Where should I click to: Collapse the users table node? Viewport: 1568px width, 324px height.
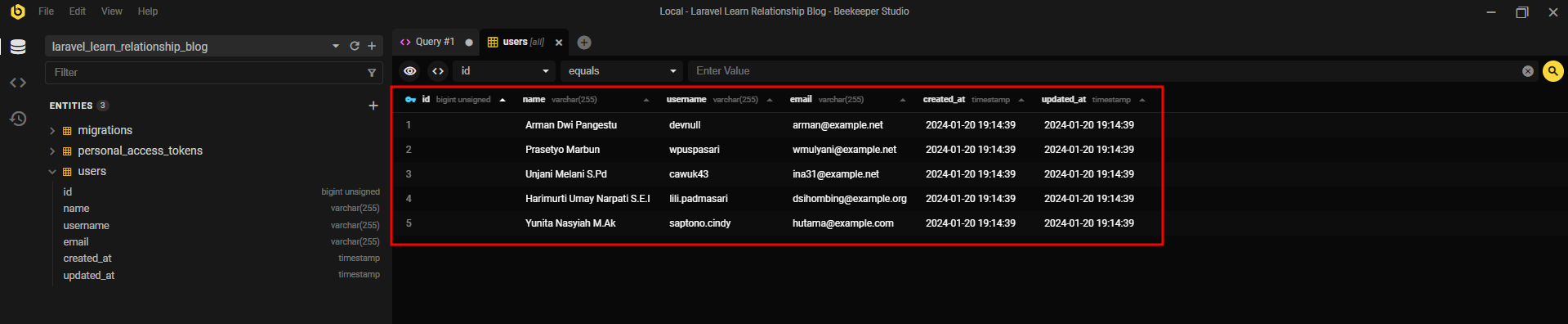(x=52, y=172)
